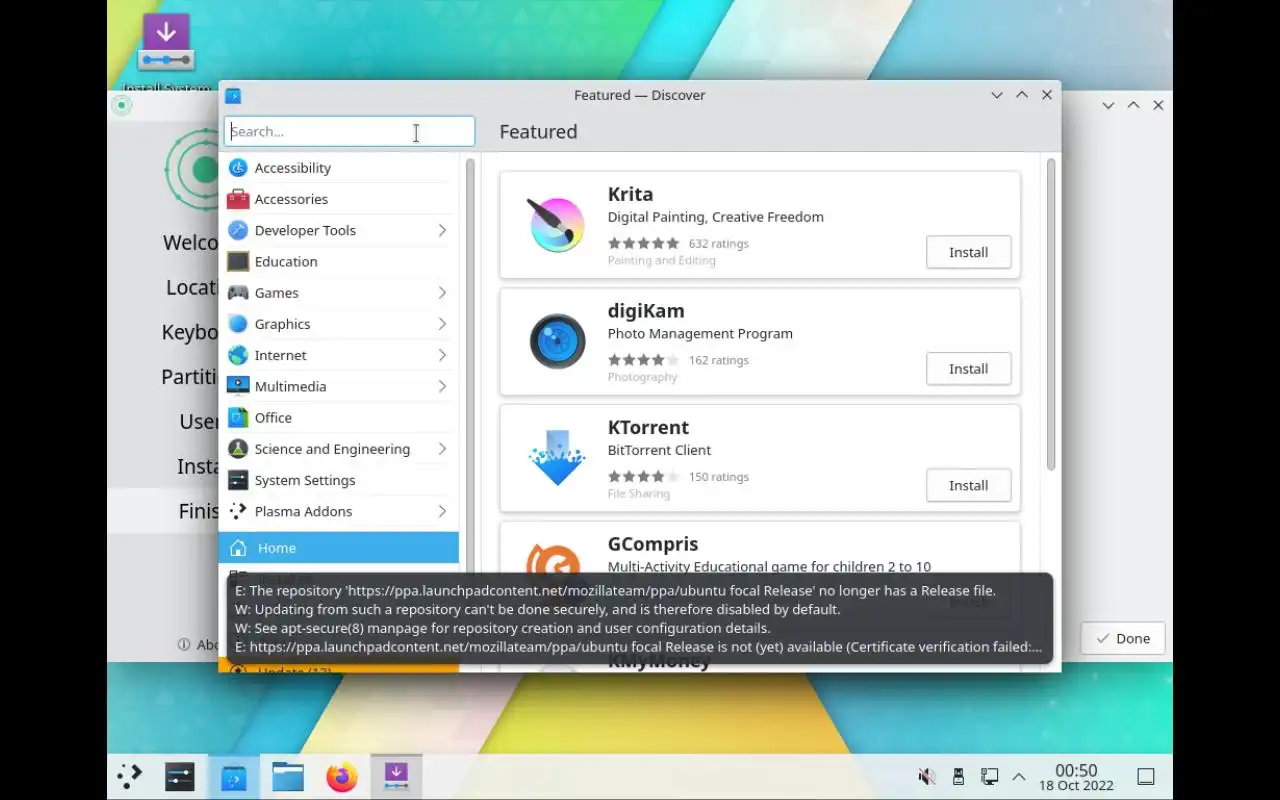1280x800 pixels.
Task: Click the Graphics category icon
Action: (238, 324)
